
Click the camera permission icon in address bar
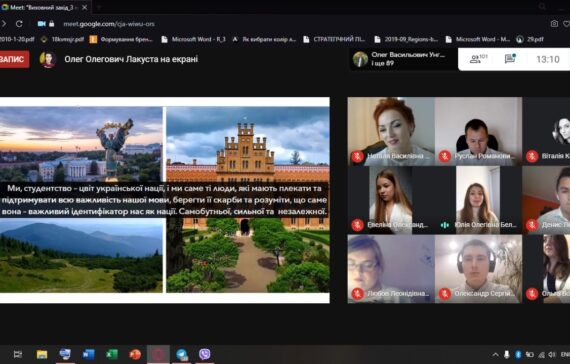click(x=41, y=24)
